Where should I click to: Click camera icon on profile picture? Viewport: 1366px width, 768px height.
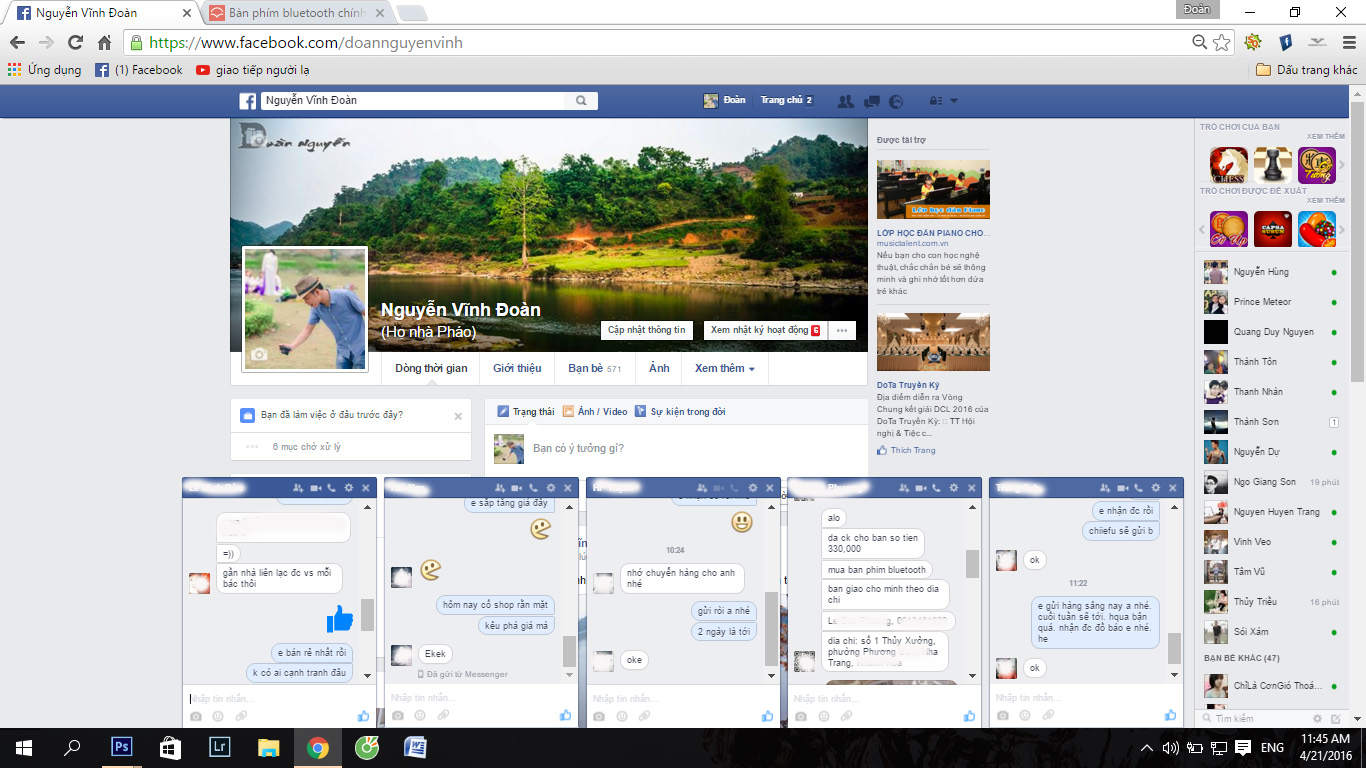coord(259,355)
